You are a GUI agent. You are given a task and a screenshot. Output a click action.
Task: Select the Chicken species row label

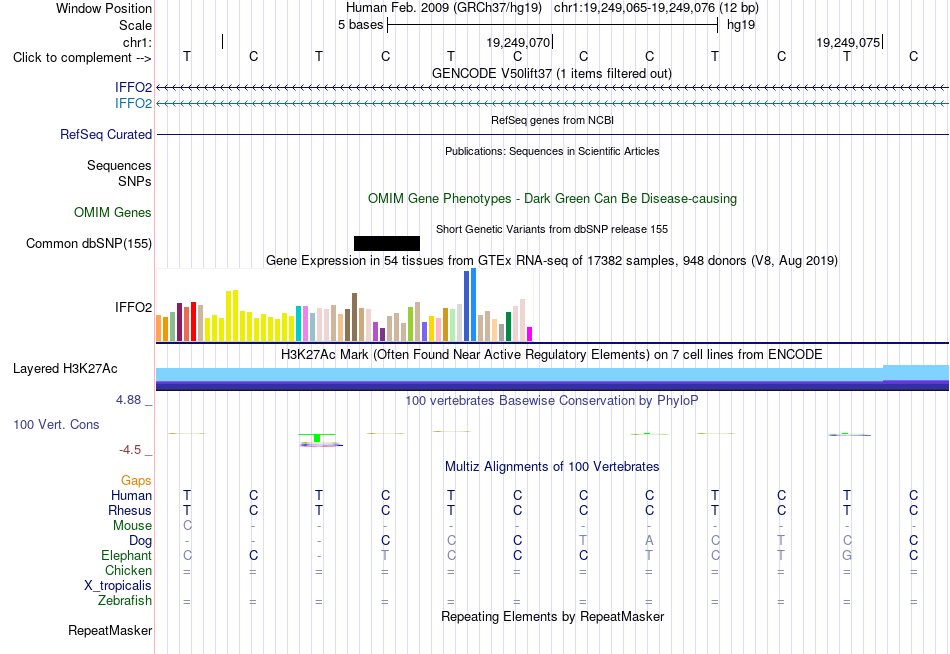[128, 570]
